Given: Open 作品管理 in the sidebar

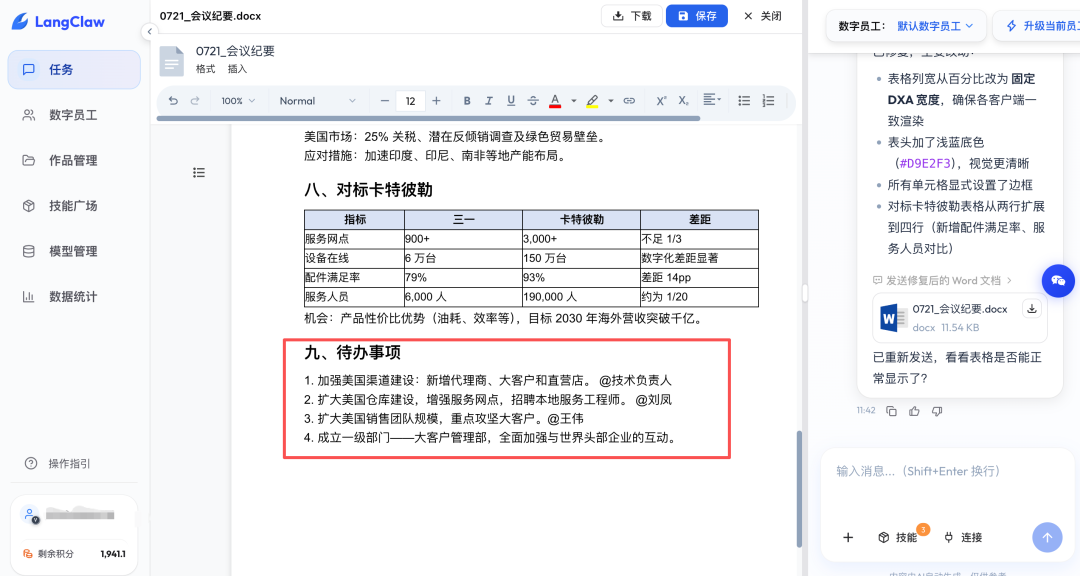Looking at the screenshot, I should (x=74, y=161).
